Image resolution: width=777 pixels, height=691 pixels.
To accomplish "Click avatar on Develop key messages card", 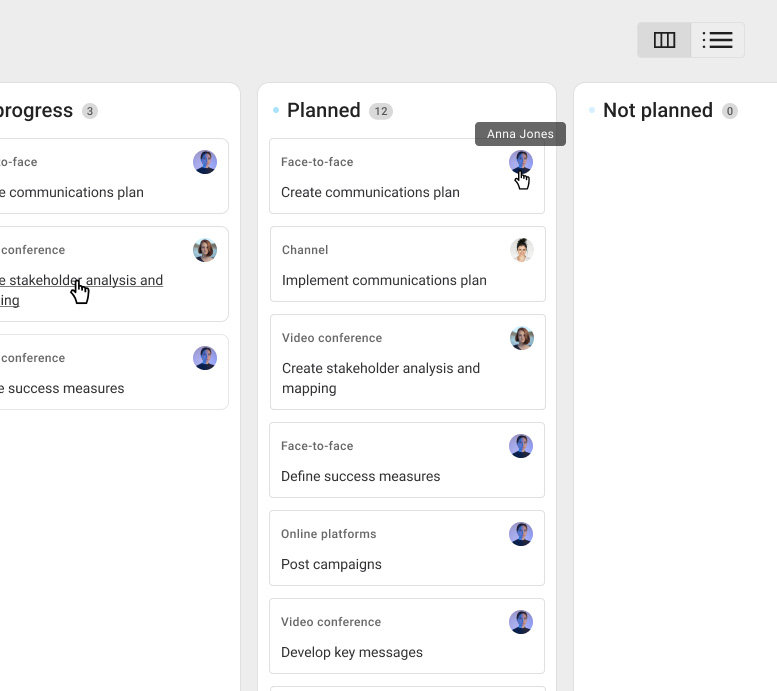I will tap(521, 622).
